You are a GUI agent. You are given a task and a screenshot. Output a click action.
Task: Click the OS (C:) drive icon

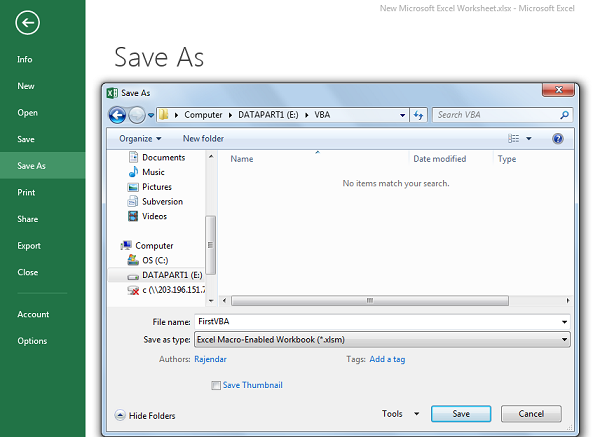pos(133,260)
